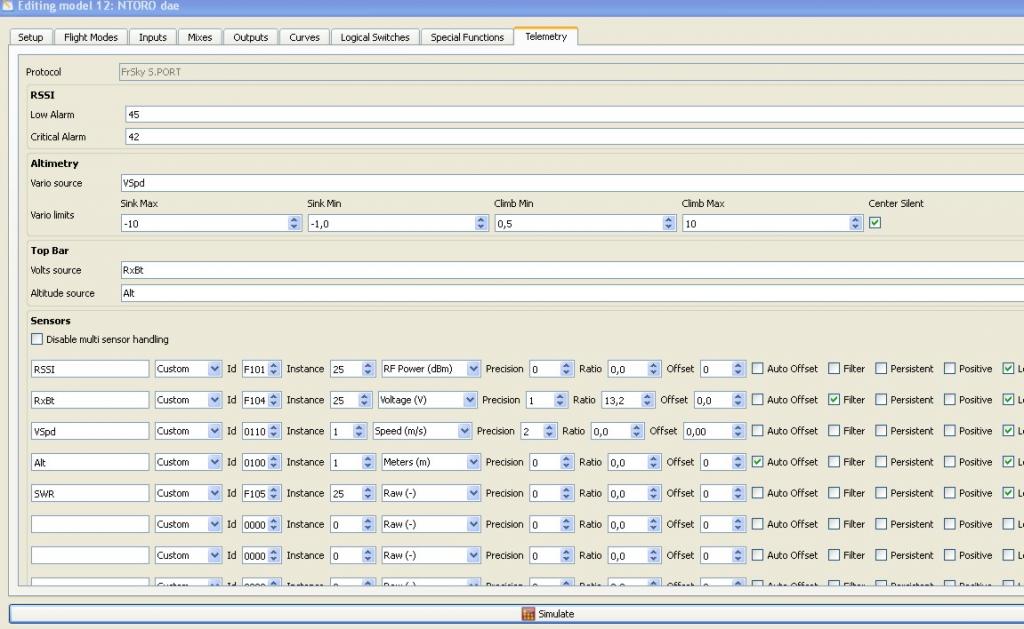Image resolution: width=1024 pixels, height=629 pixels.
Task: Open the RF Power (dBm) unit dropdown
Action: [431, 369]
